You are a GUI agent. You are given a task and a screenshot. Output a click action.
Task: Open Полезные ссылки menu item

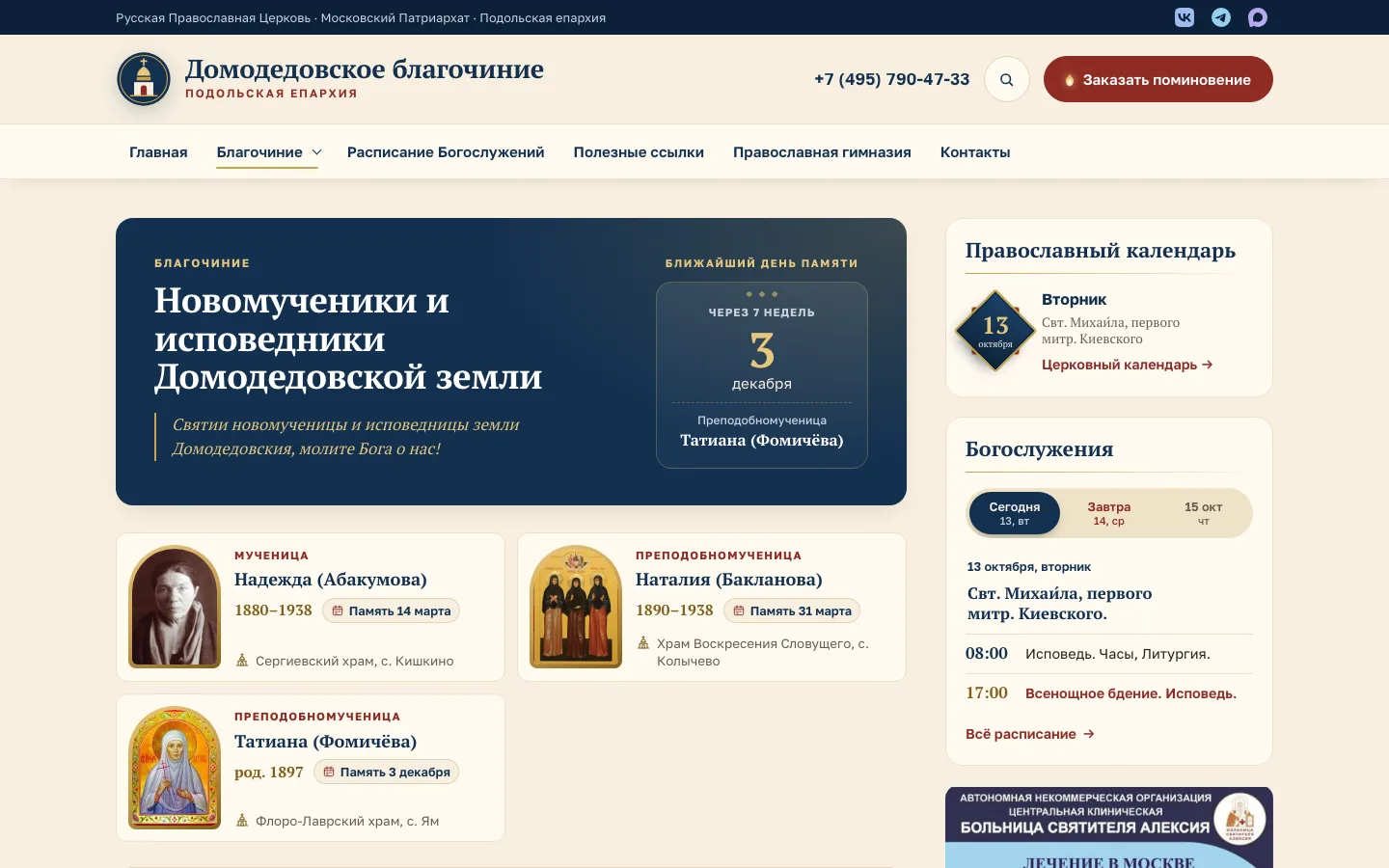pyautogui.click(x=639, y=152)
